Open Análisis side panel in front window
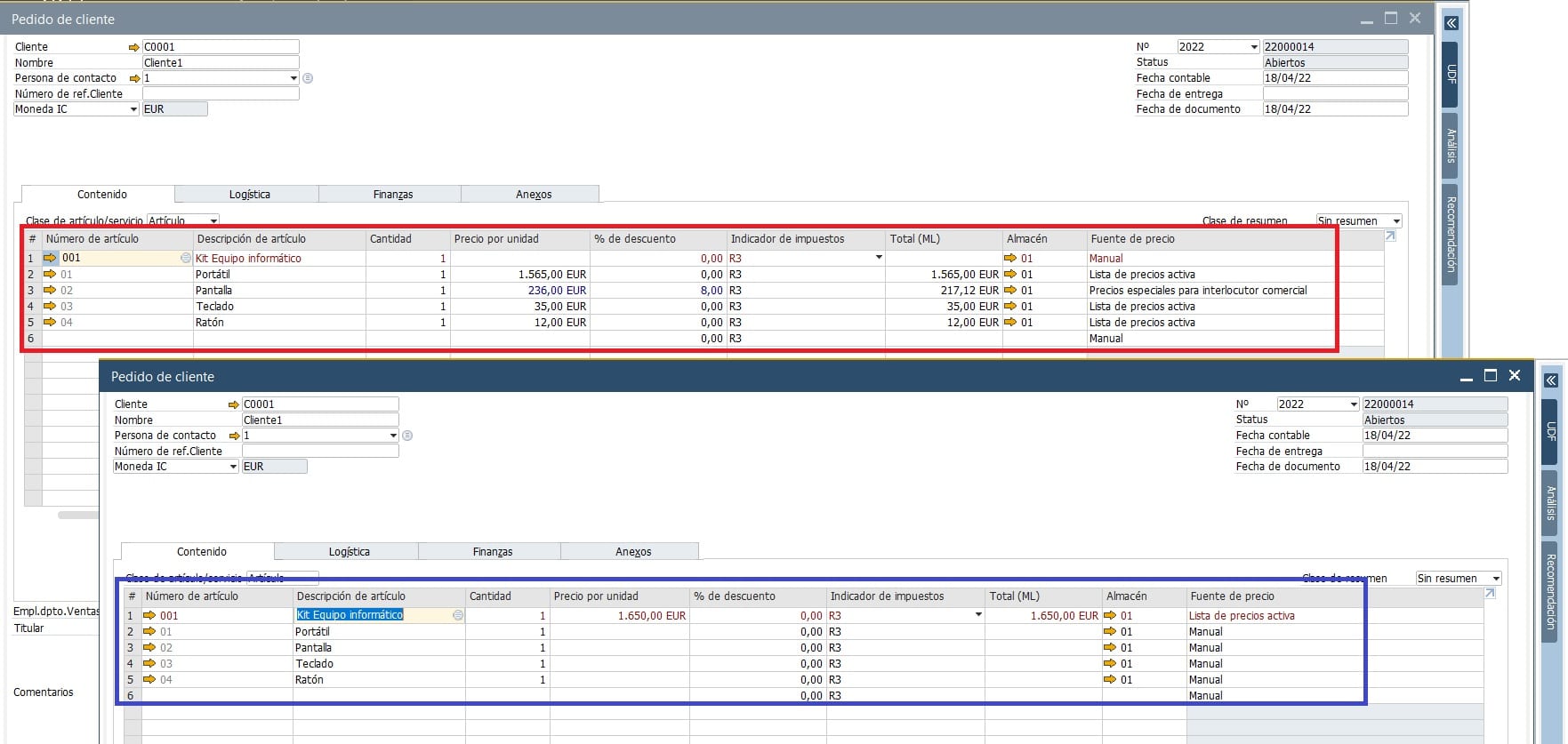1568x744 pixels. tap(1550, 503)
